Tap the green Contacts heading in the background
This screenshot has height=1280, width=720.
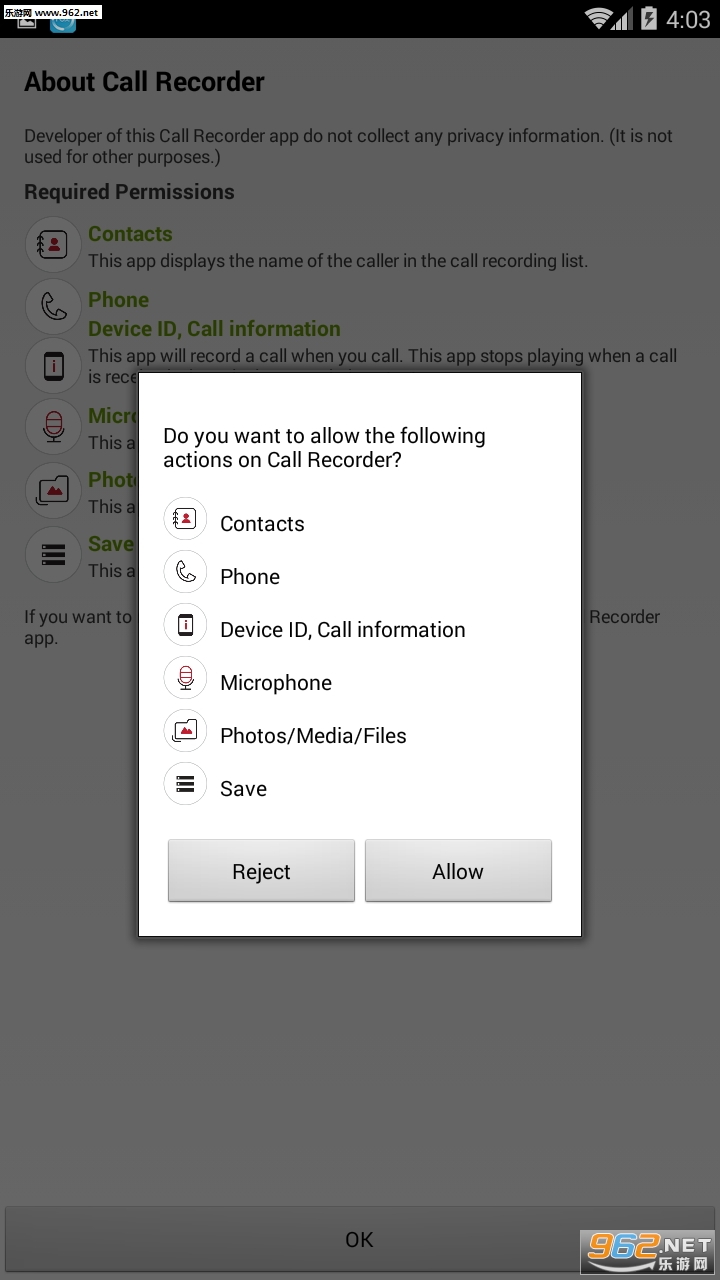[130, 234]
